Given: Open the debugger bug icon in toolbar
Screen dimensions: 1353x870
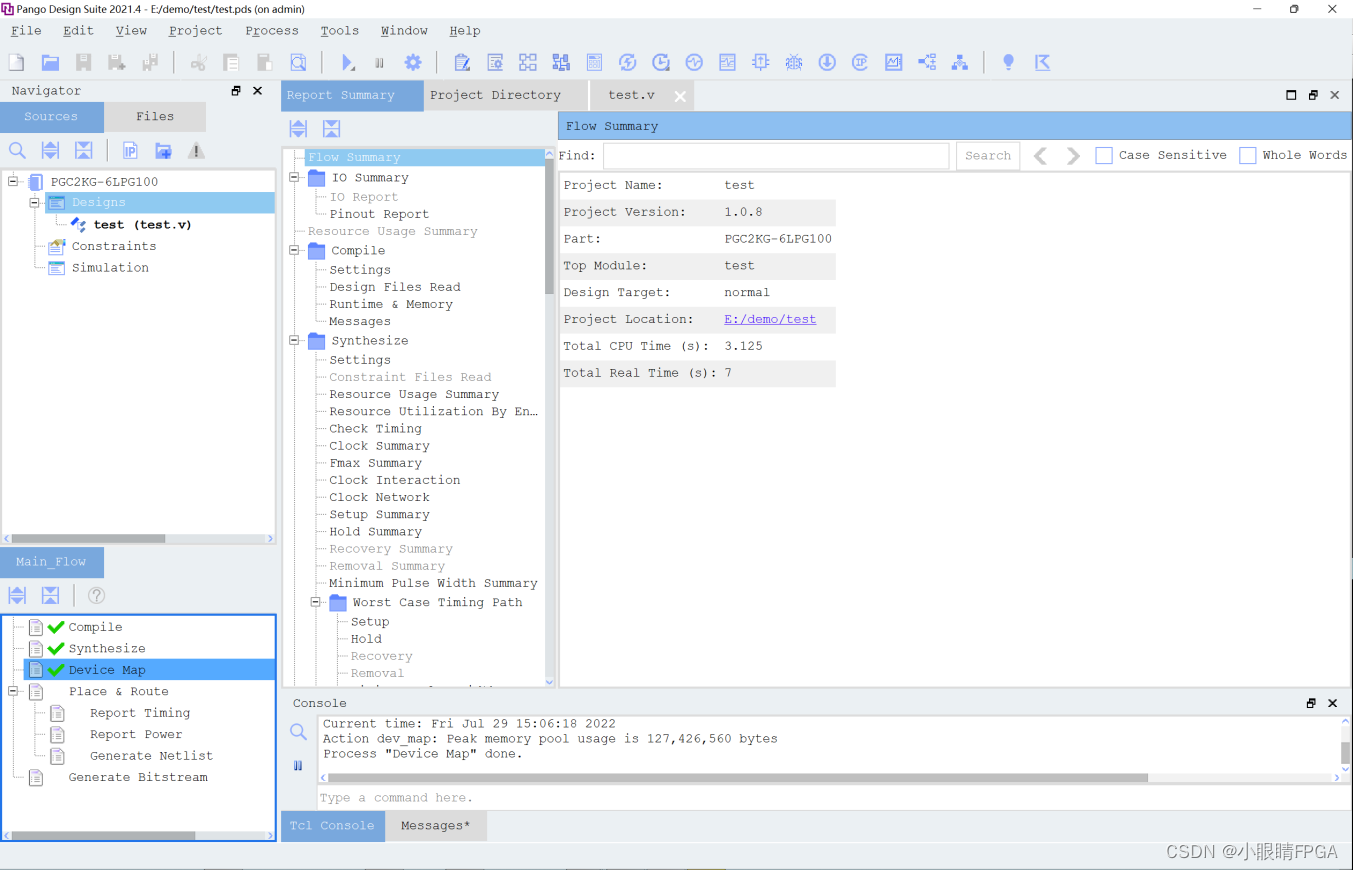Looking at the screenshot, I should (794, 62).
